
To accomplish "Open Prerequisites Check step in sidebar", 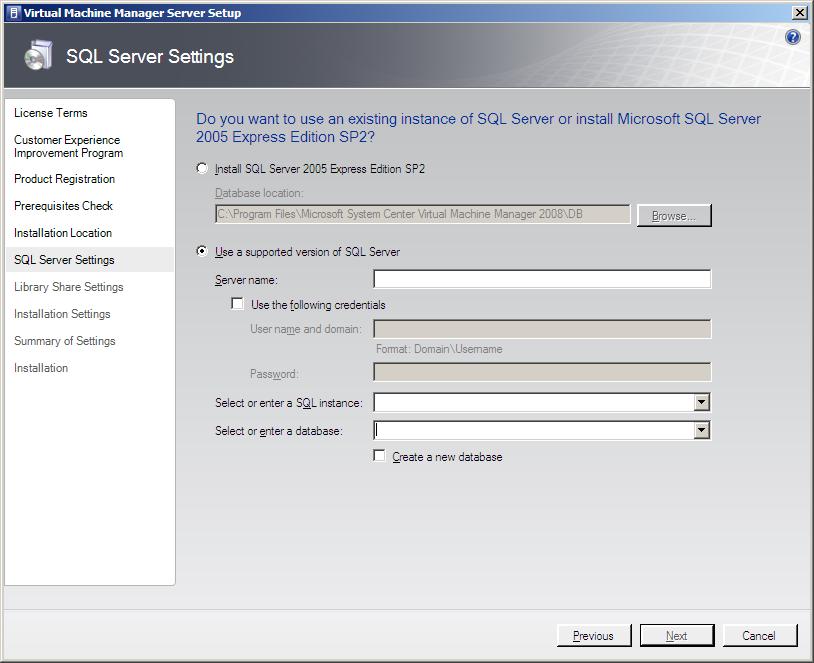I will (63, 206).
